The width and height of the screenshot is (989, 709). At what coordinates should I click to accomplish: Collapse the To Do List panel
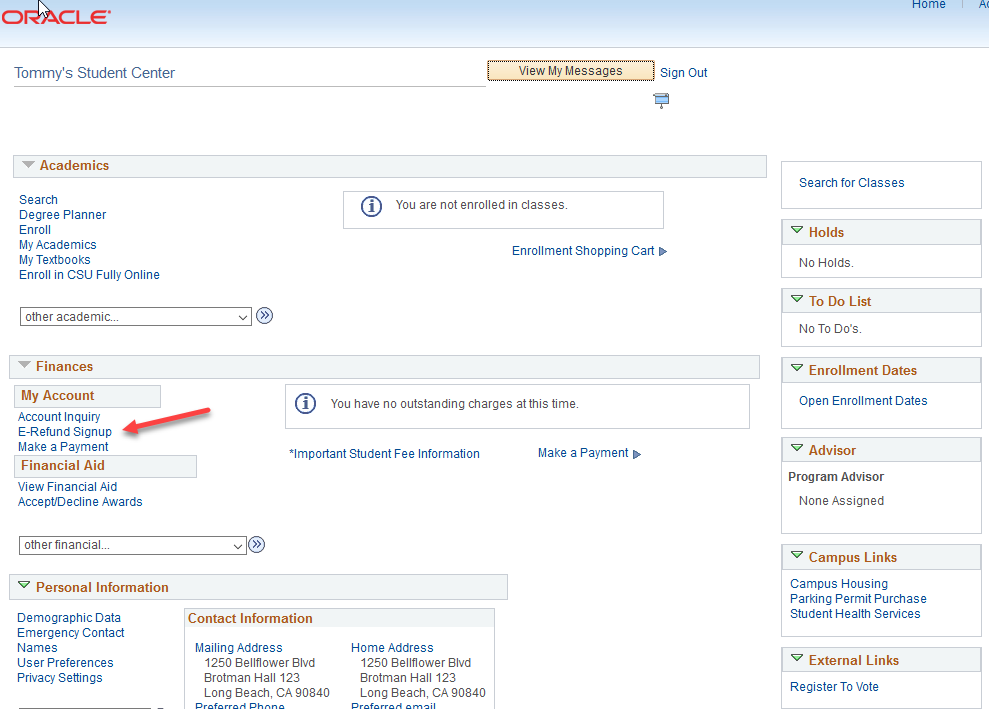(x=797, y=299)
